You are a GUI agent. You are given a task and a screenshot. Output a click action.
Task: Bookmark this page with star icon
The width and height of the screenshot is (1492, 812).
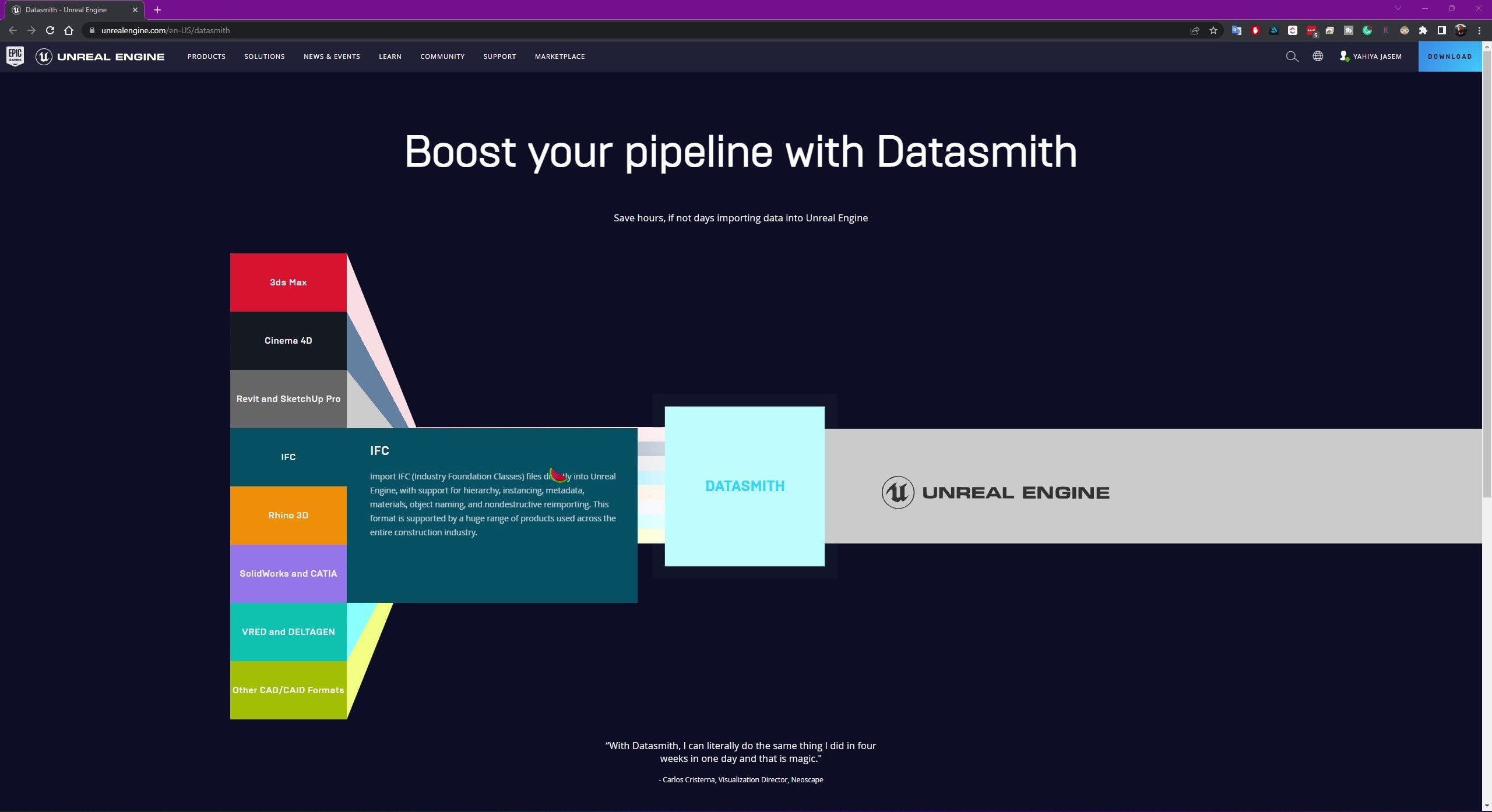click(x=1213, y=30)
